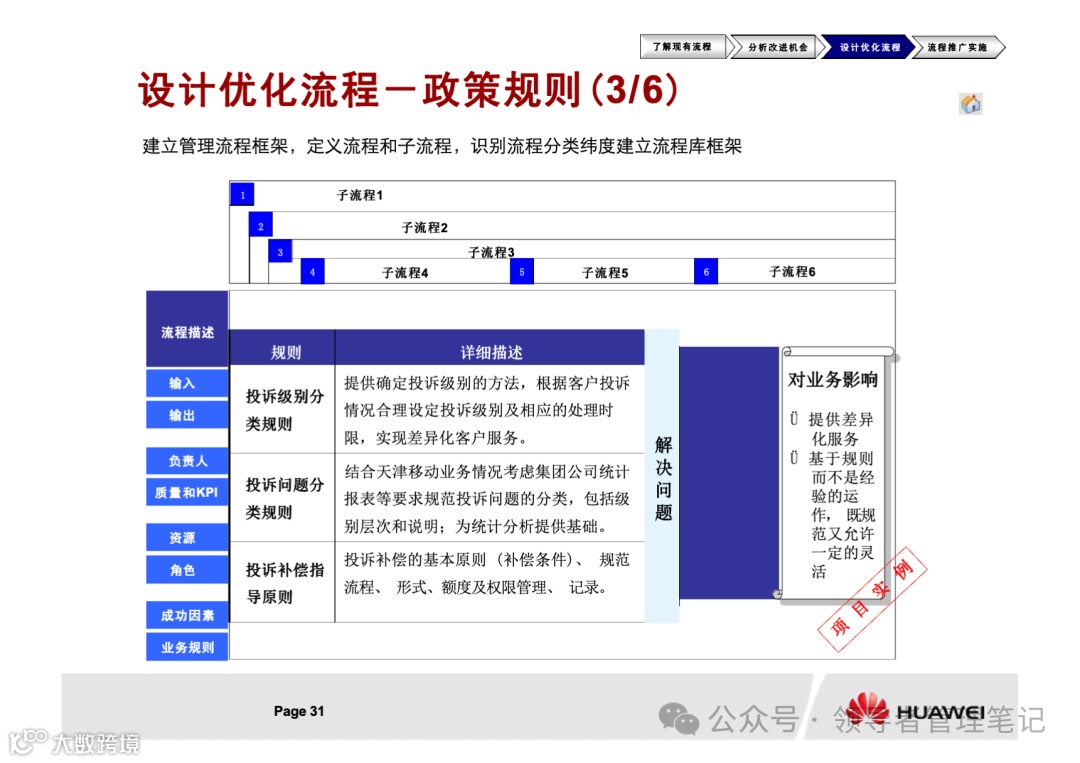Click the 角色 sidebar button
Image resolution: width=1080 pixels, height=763 pixels.
187,570
